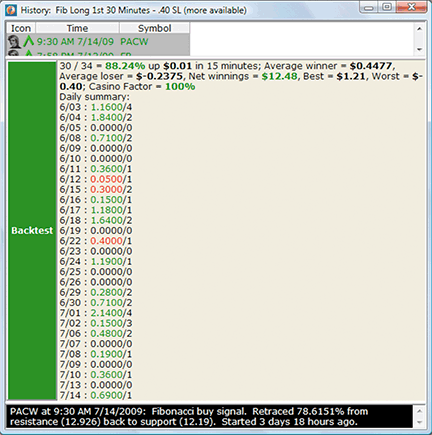This screenshot has height=435, width=432.
Task: Click the green Backtest panel label
Action: [x=32, y=231]
